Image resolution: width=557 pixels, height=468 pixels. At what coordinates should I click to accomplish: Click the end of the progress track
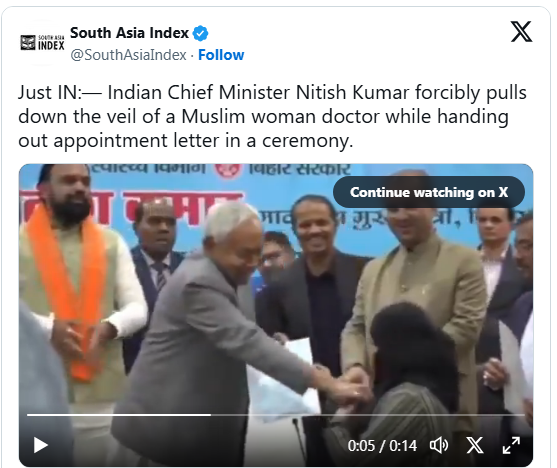click(523, 414)
